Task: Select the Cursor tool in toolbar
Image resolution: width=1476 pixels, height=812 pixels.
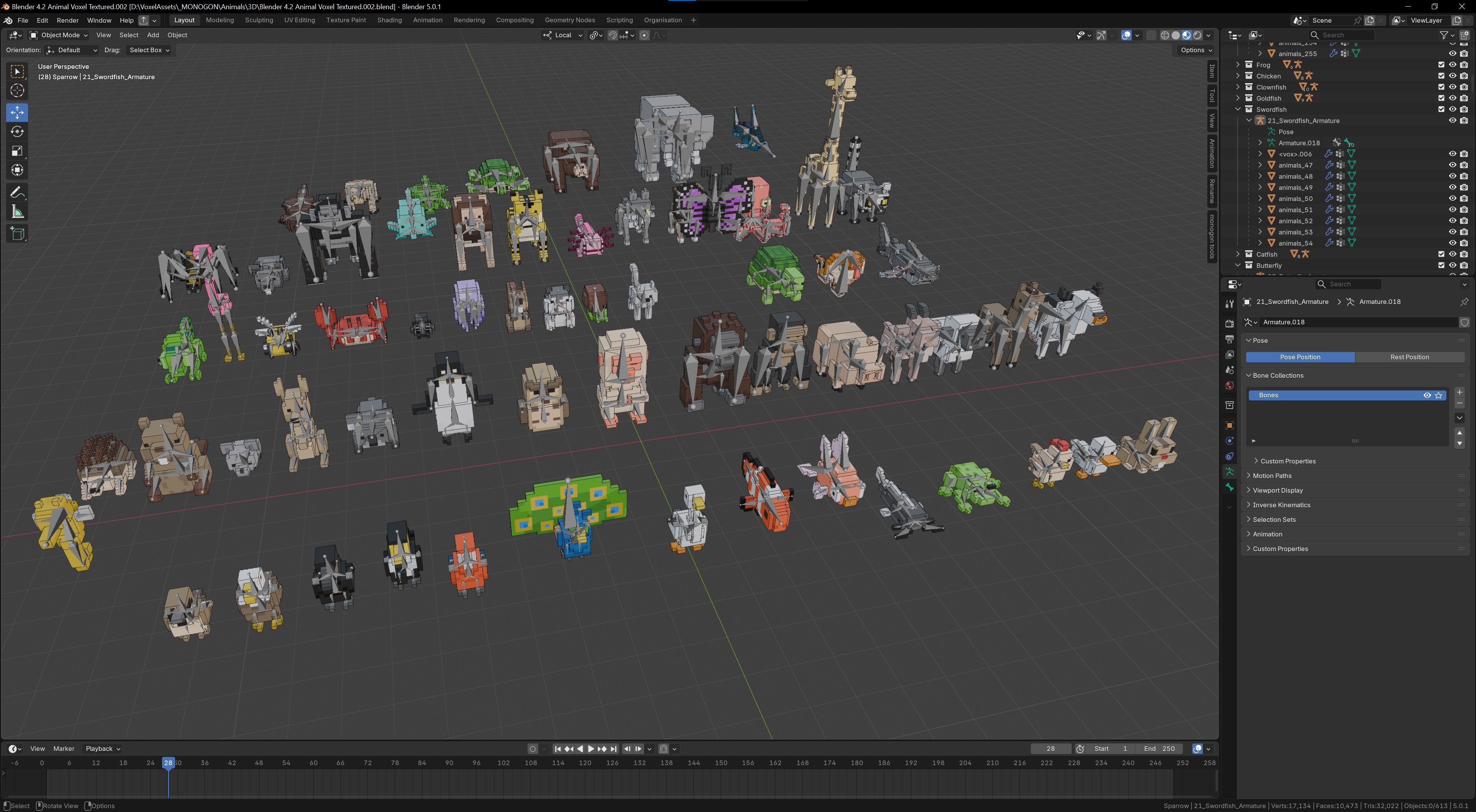Action: tap(17, 91)
